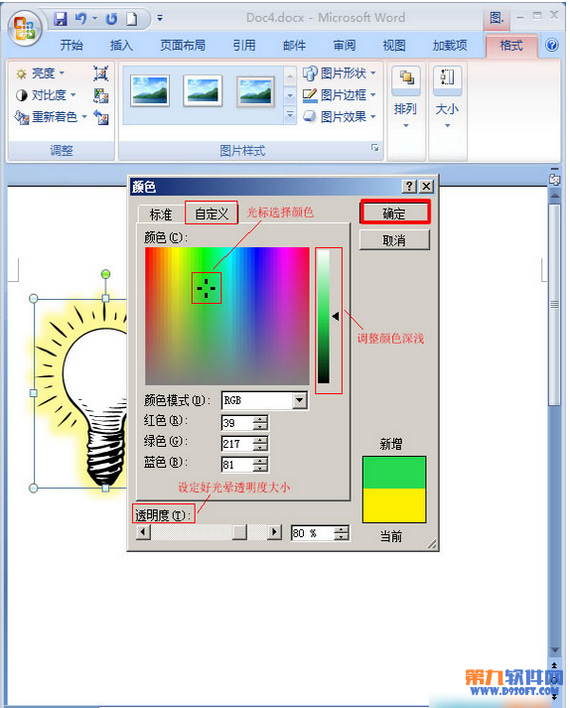Adjust 蓝色 value spinner
570x708 pixels.
point(261,465)
